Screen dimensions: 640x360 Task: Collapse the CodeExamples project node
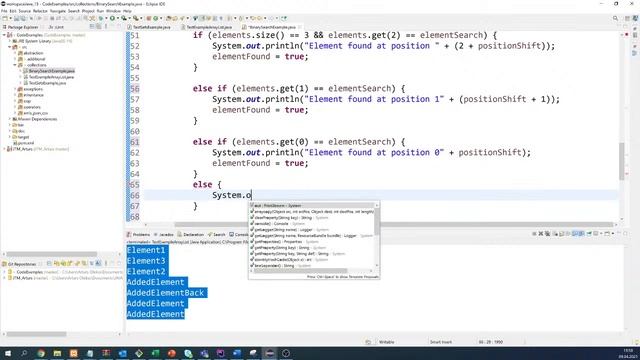(x=4, y=35)
